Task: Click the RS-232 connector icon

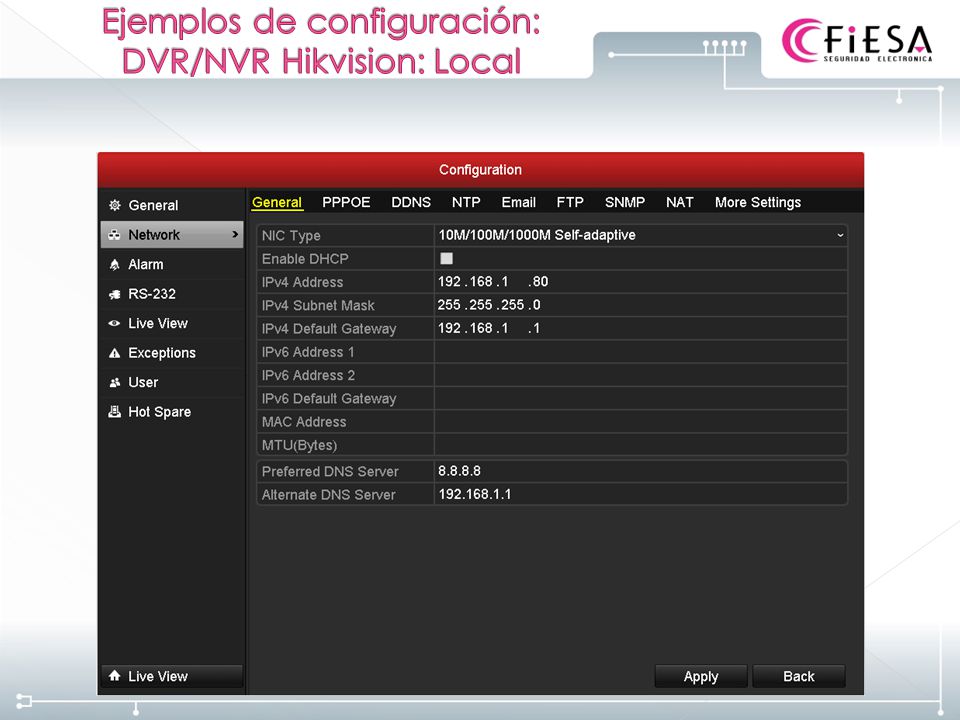Action: pos(114,294)
